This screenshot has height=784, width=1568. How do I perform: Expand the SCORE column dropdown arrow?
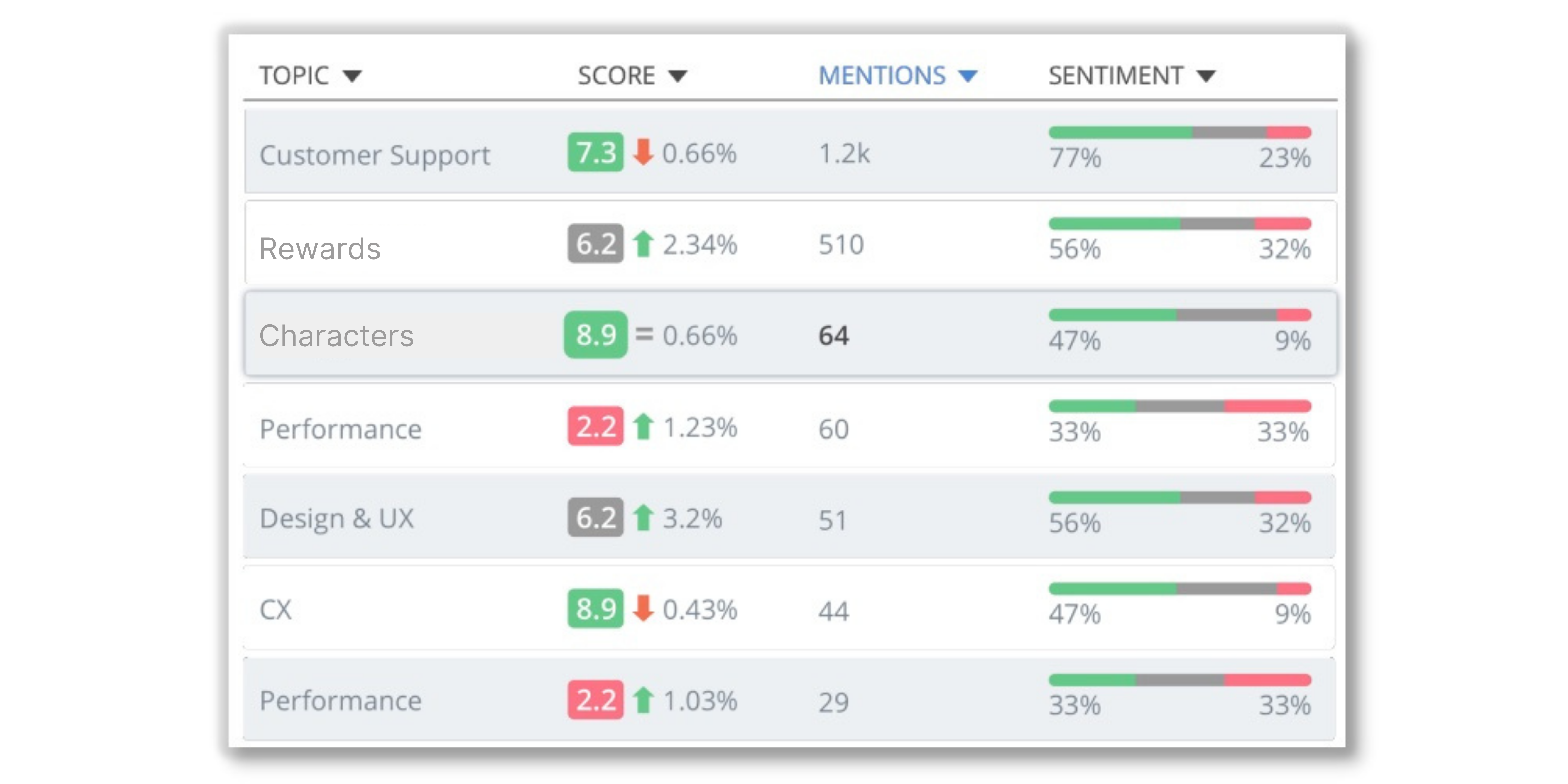pyautogui.click(x=677, y=76)
